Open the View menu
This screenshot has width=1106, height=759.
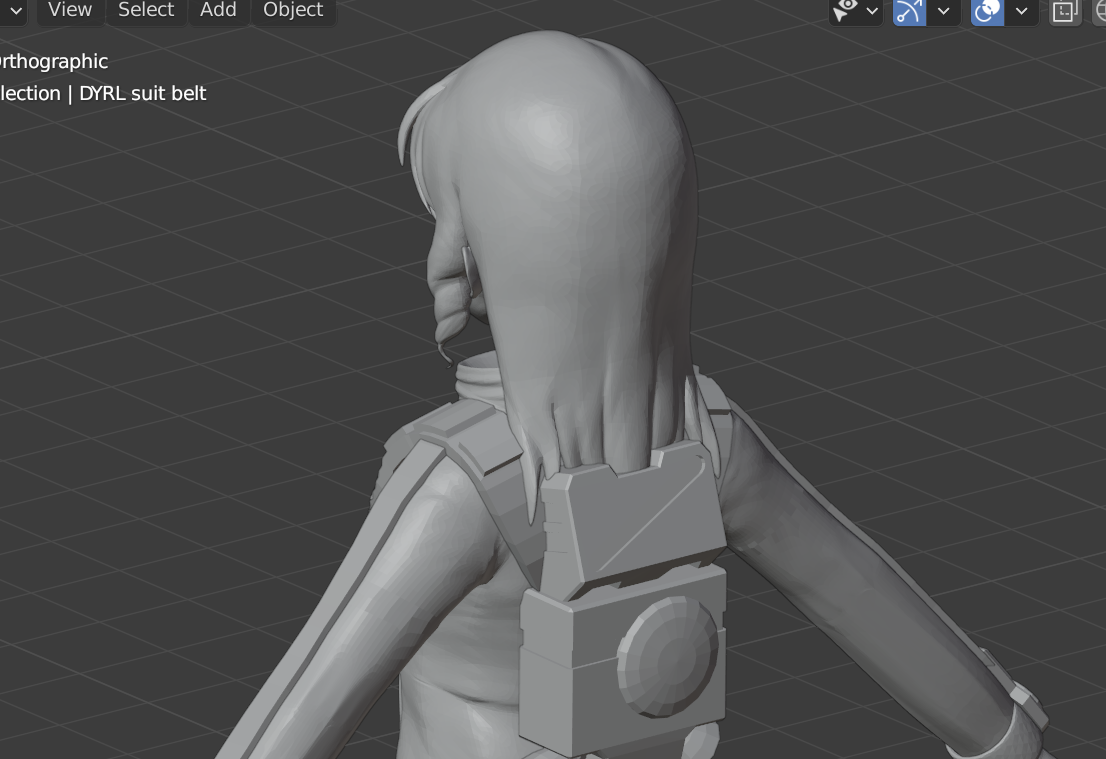click(70, 10)
